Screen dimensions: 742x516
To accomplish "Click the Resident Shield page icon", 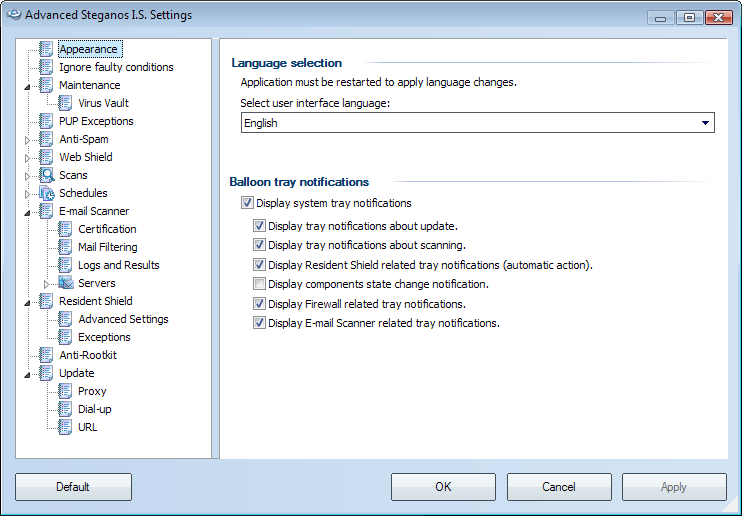I will (46, 301).
